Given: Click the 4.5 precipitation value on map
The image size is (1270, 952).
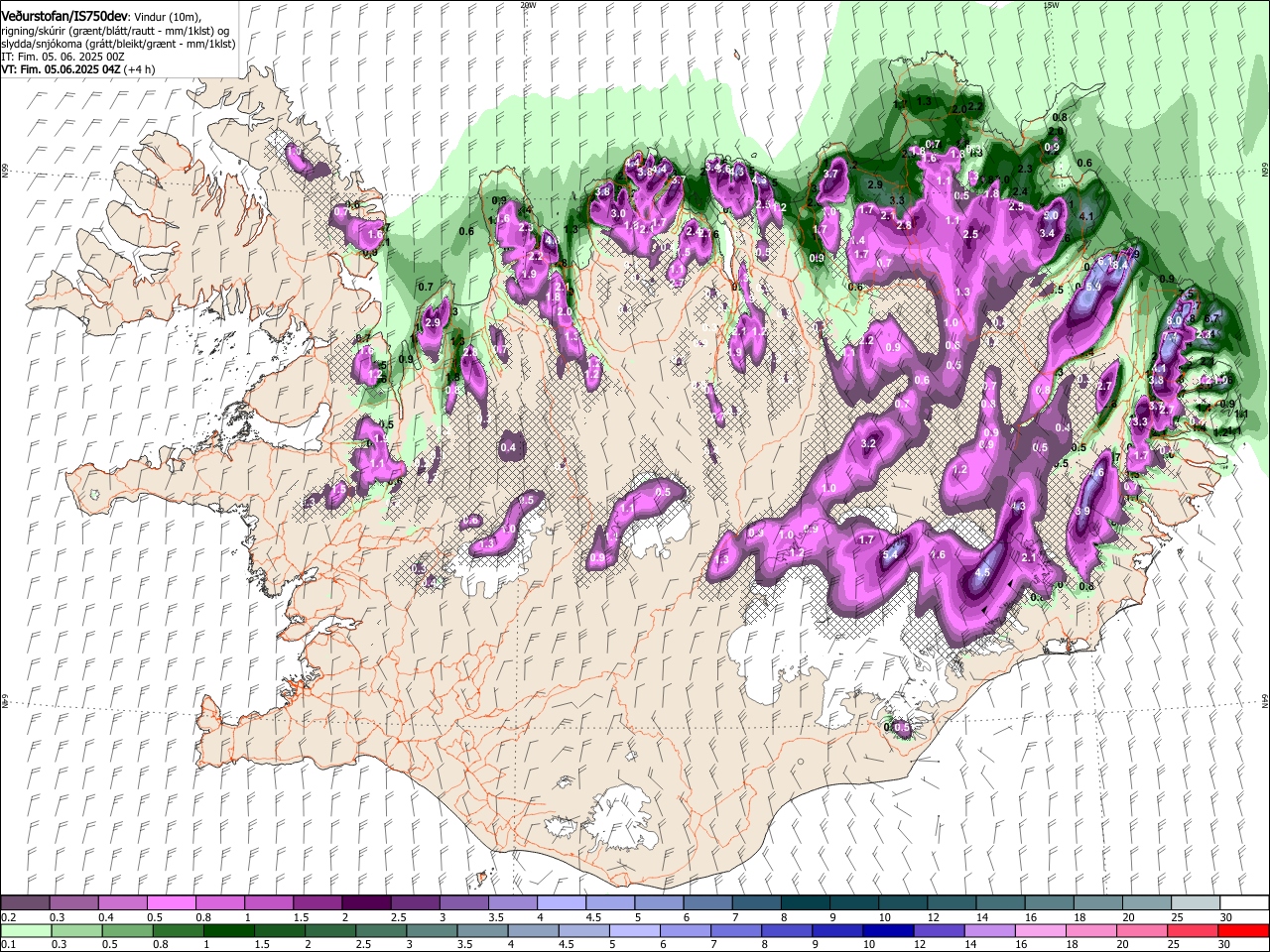Looking at the screenshot, I should (x=982, y=572).
